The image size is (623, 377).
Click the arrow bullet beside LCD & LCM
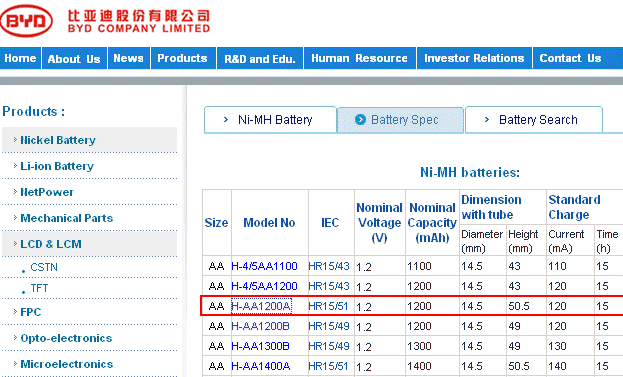click(15, 244)
